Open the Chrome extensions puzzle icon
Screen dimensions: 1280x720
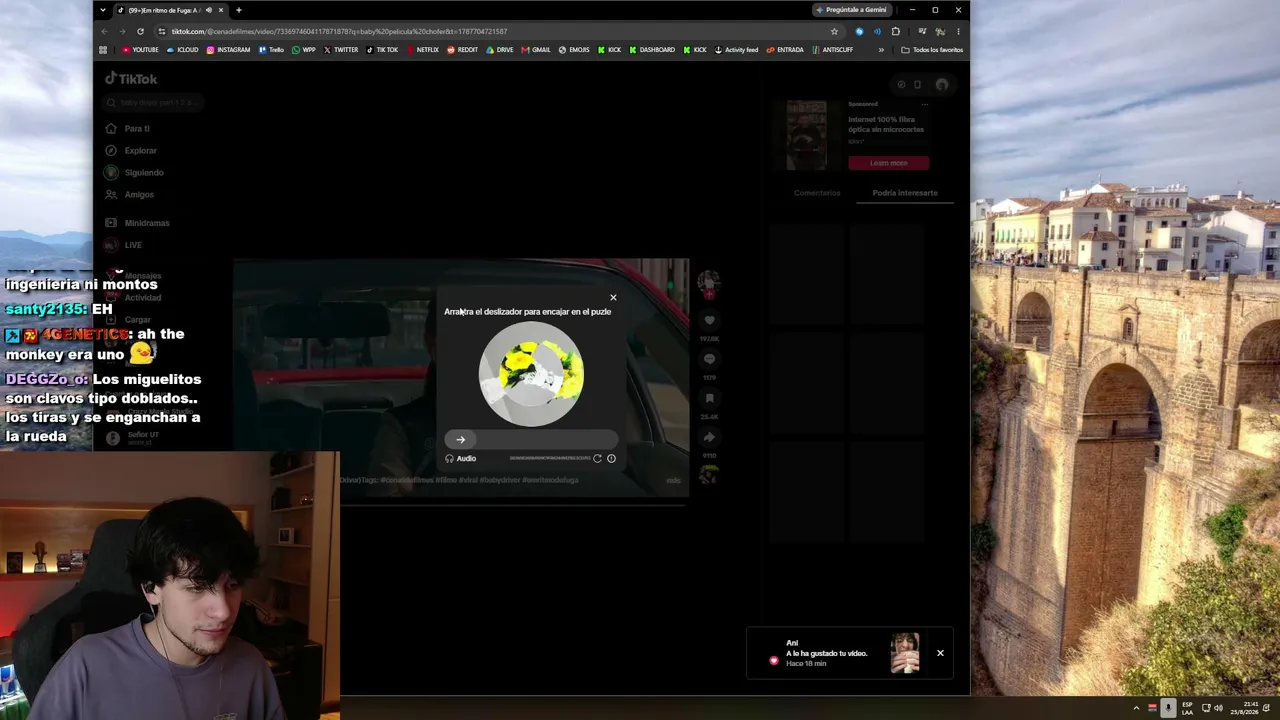pos(896,31)
